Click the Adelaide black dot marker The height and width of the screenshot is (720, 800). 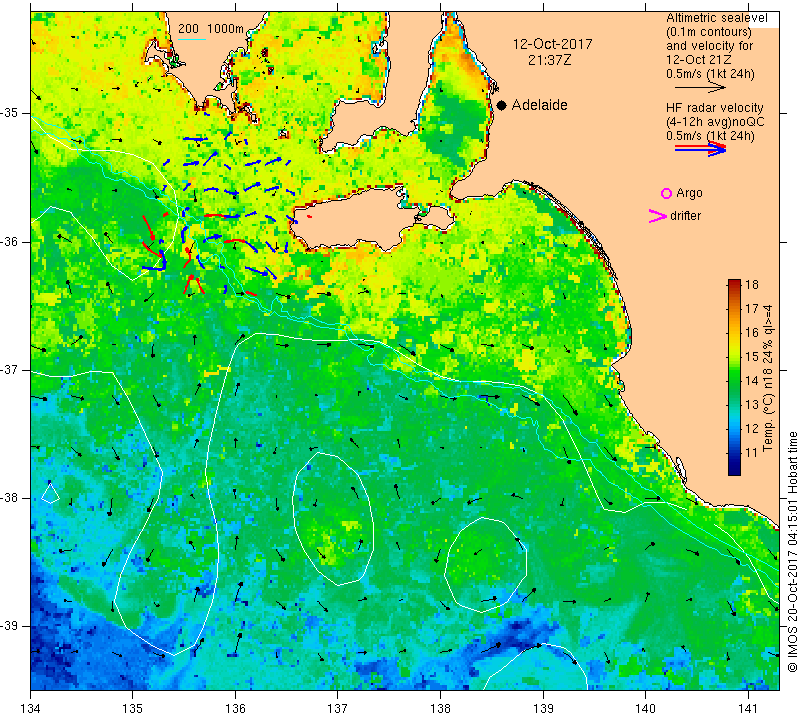(502, 105)
